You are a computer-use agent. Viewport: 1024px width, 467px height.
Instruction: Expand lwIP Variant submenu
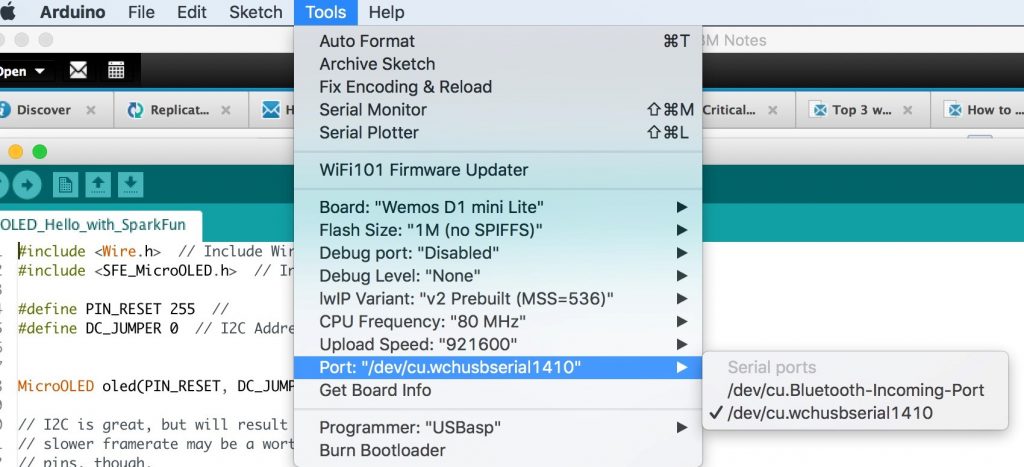pos(498,298)
